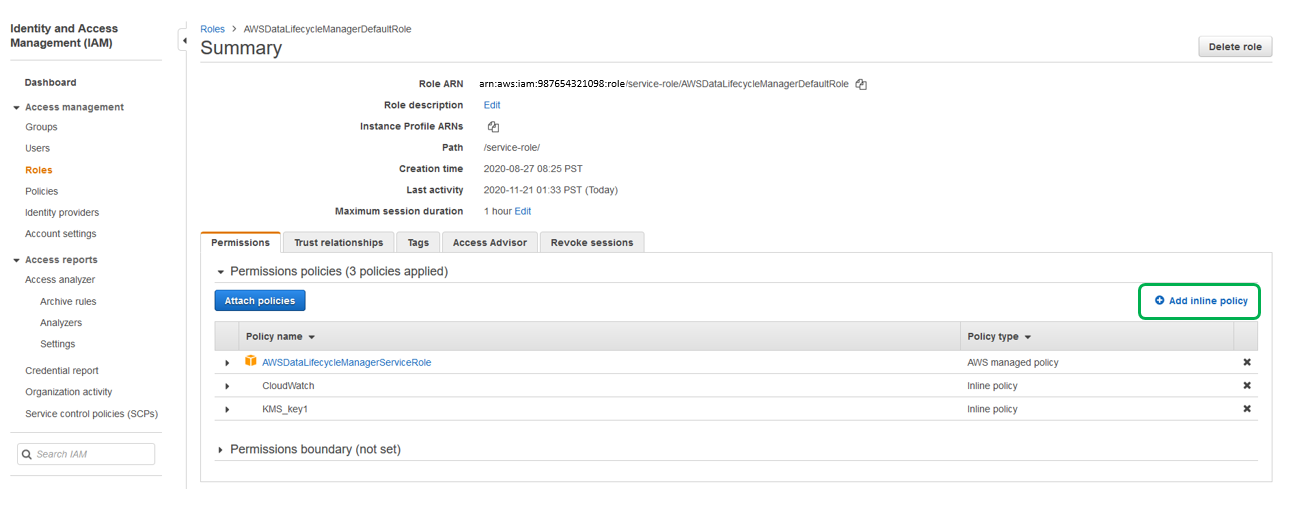Open Policies in sidebar
Image resolution: width=1293 pixels, height=510 pixels.
click(x=42, y=191)
